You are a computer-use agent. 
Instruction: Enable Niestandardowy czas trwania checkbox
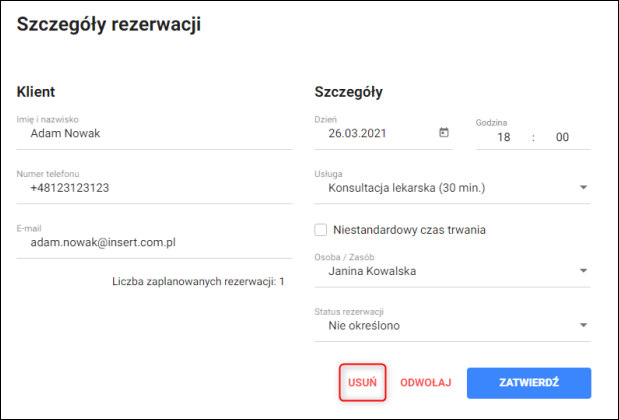point(321,230)
